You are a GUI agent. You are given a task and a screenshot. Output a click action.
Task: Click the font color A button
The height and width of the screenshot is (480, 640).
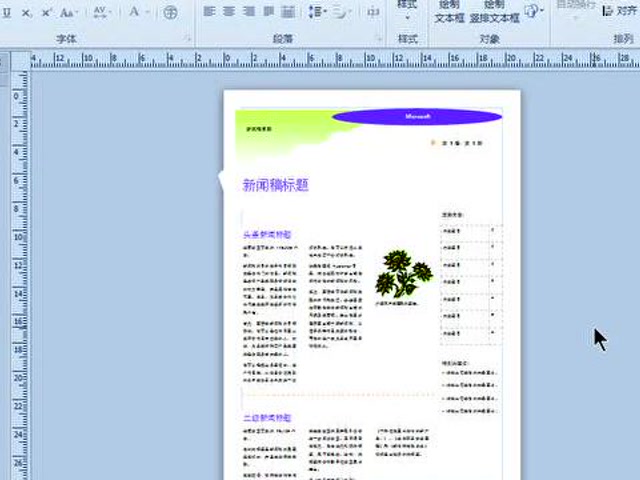click(134, 12)
